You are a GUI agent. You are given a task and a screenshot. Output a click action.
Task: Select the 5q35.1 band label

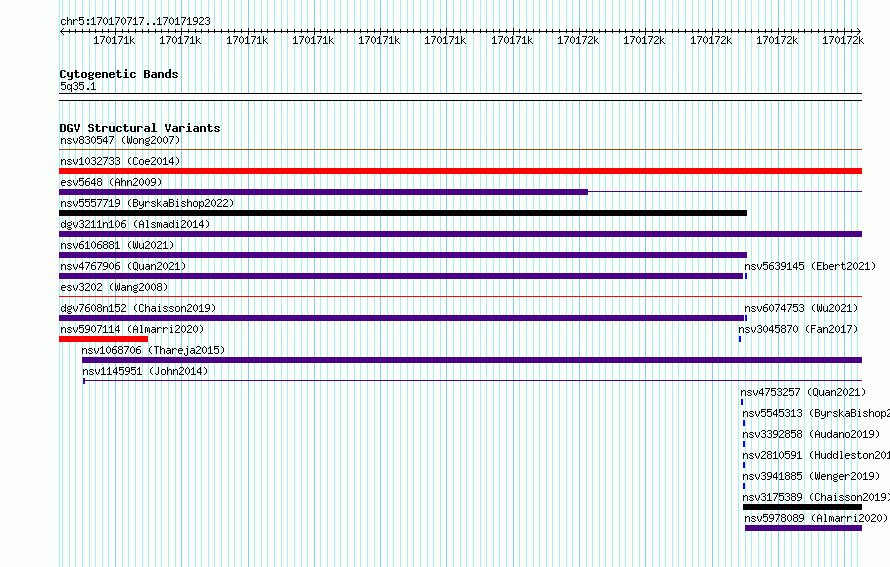78,86
